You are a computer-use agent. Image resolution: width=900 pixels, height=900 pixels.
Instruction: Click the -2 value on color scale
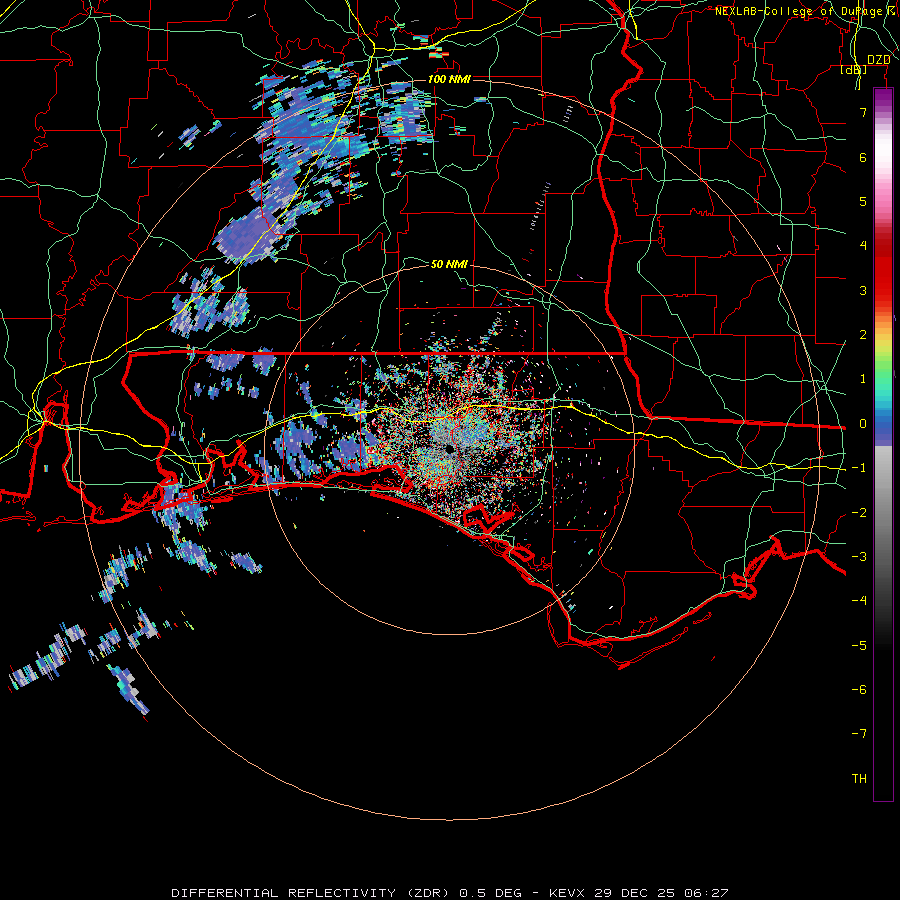tap(859, 513)
